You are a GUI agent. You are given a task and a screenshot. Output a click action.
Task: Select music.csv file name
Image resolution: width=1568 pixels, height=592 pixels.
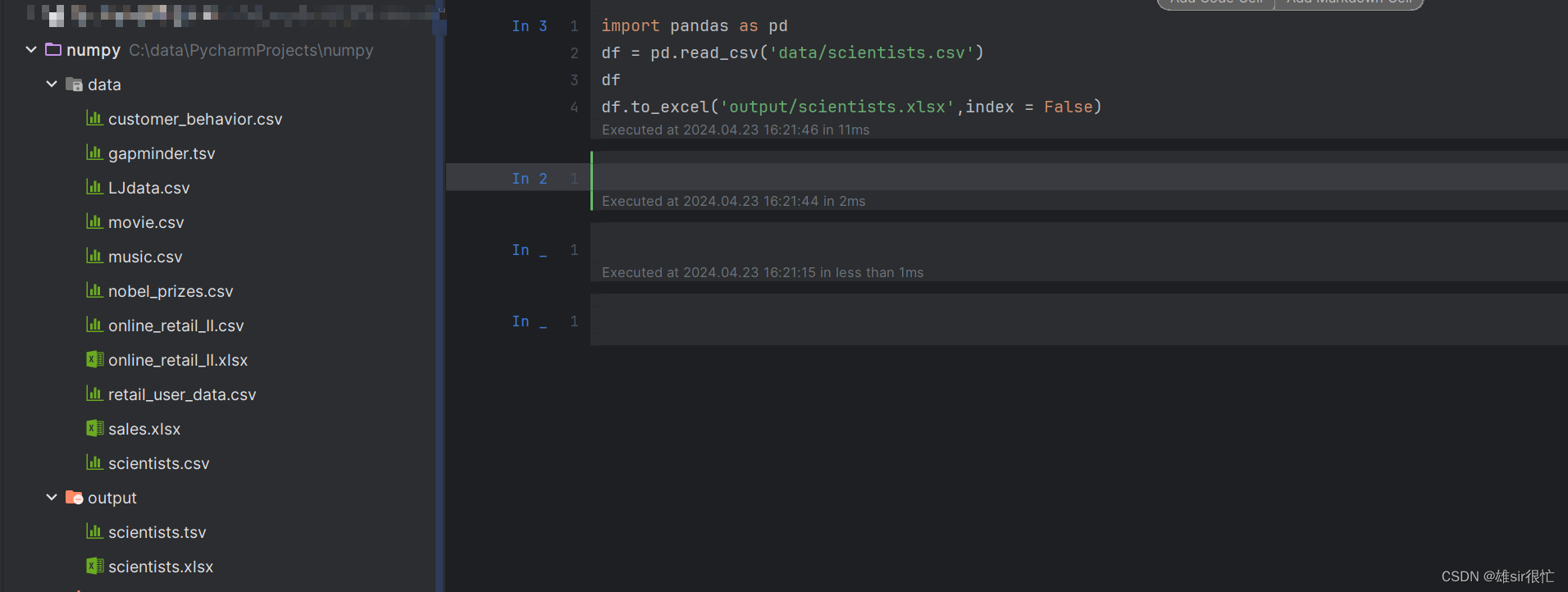[145, 257]
